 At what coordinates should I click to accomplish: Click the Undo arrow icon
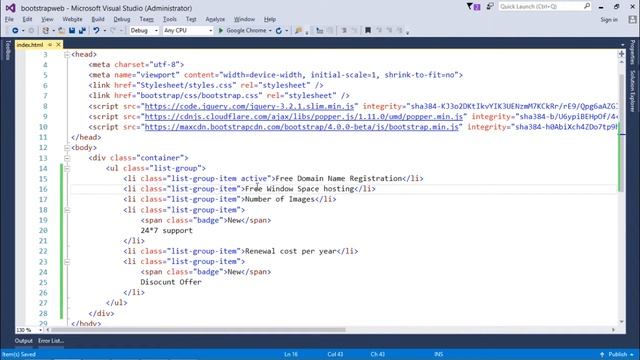[96, 31]
